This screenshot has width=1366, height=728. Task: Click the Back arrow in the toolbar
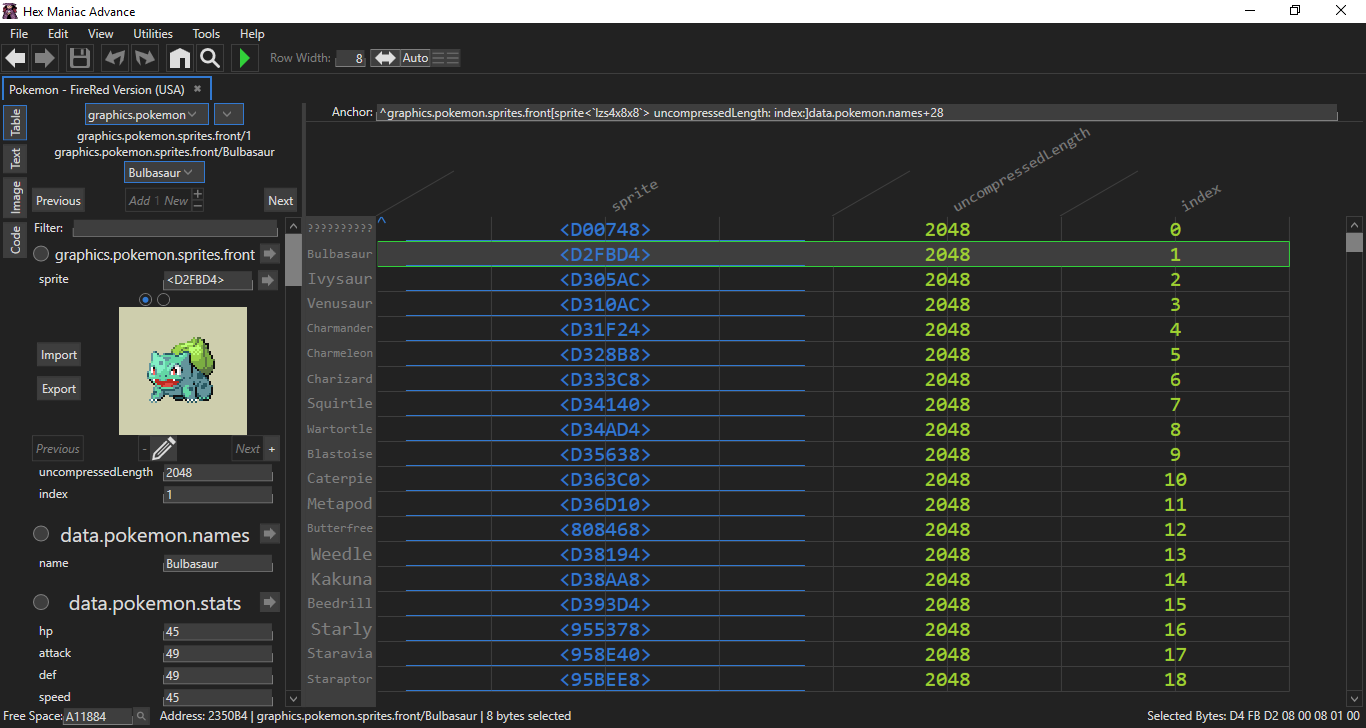point(15,58)
